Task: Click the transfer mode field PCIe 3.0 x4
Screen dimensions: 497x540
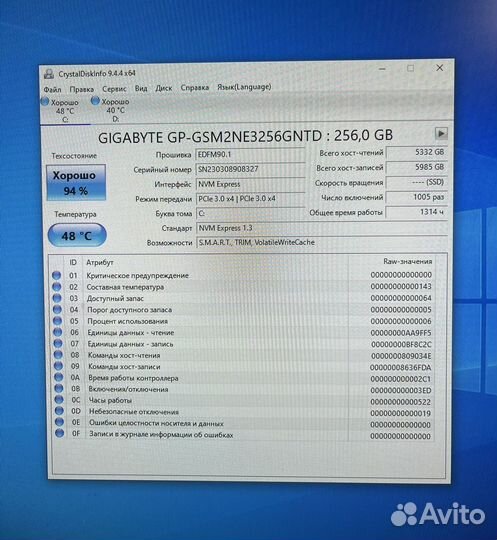Action: (x=250, y=199)
